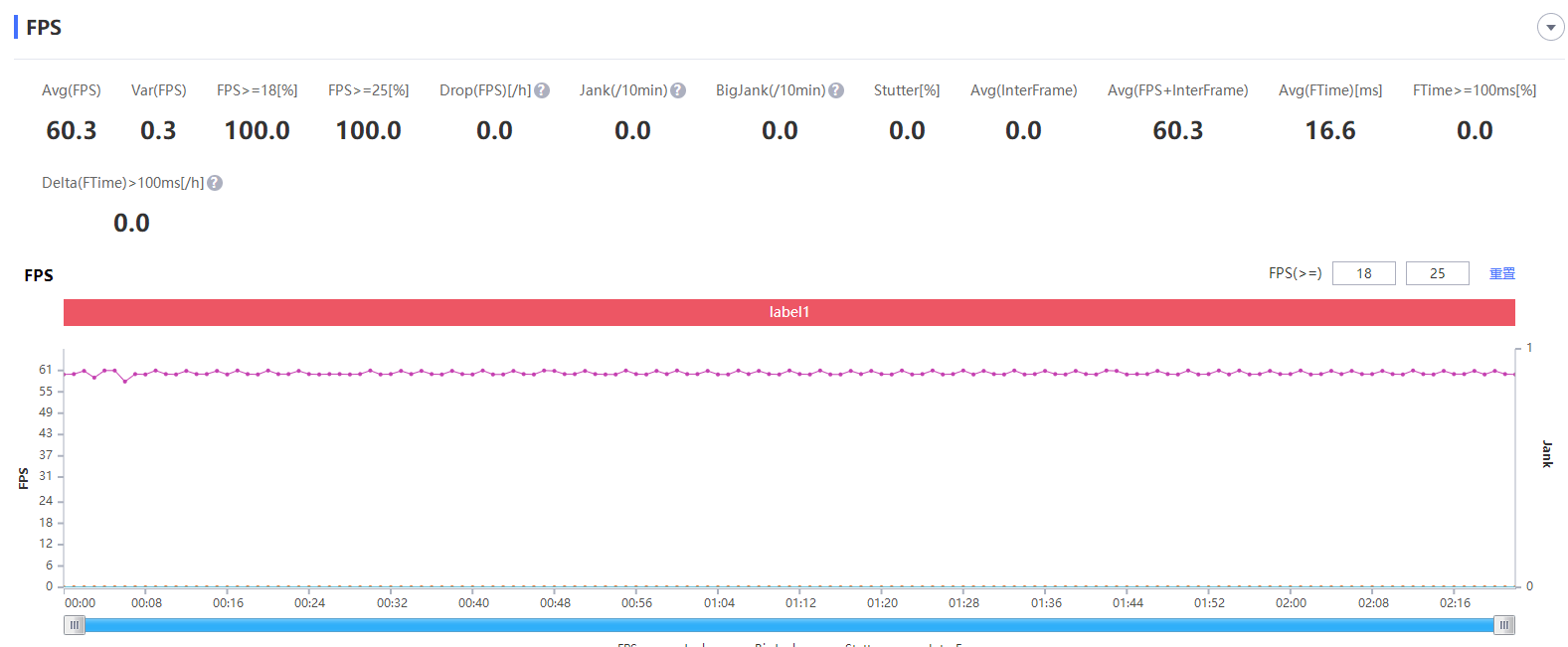
Task: Click the FPS panel title at top left
Action: [x=44, y=28]
